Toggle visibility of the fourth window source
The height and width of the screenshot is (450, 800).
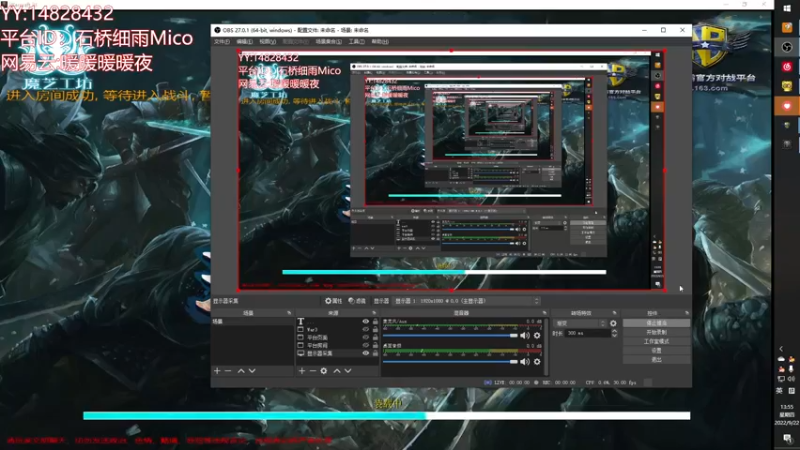point(365,345)
